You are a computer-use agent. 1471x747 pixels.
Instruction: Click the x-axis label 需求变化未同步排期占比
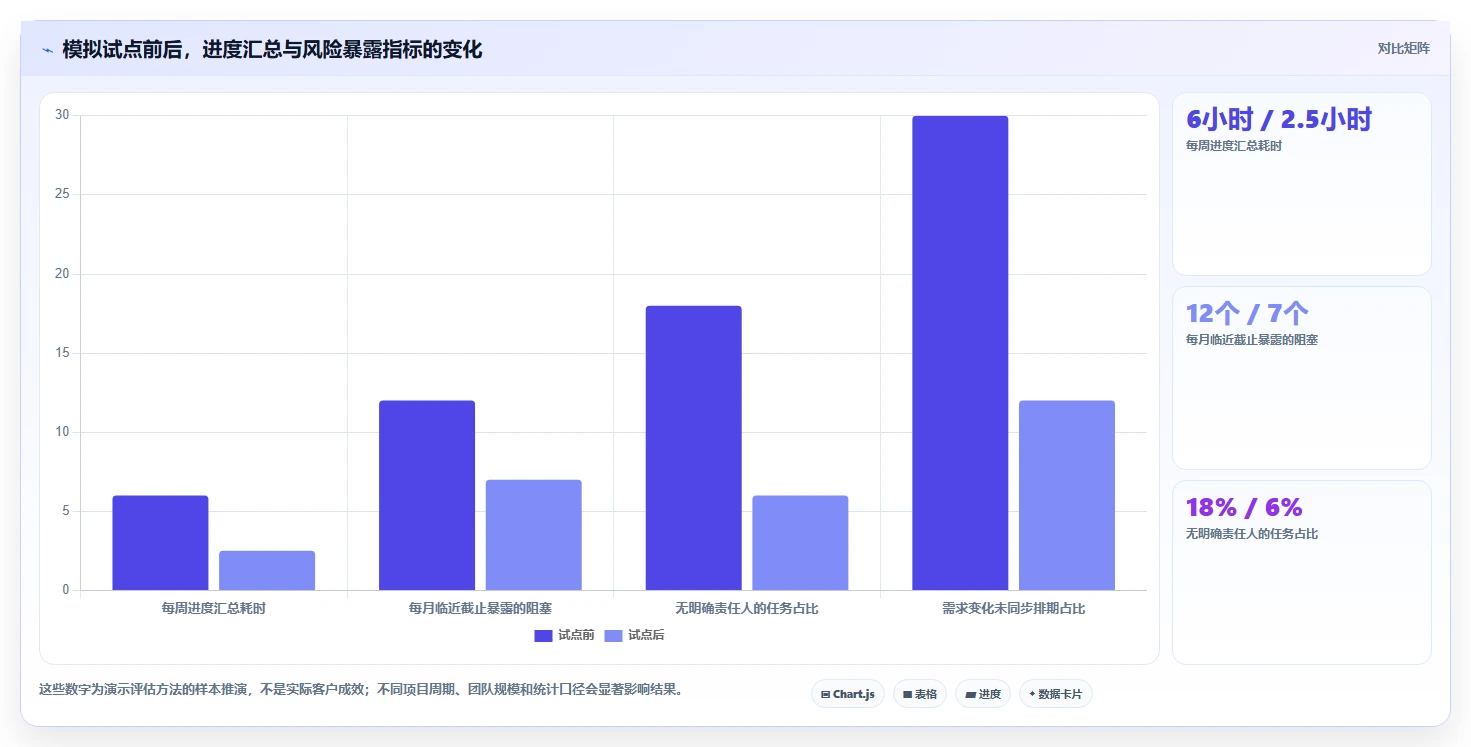(1014, 608)
